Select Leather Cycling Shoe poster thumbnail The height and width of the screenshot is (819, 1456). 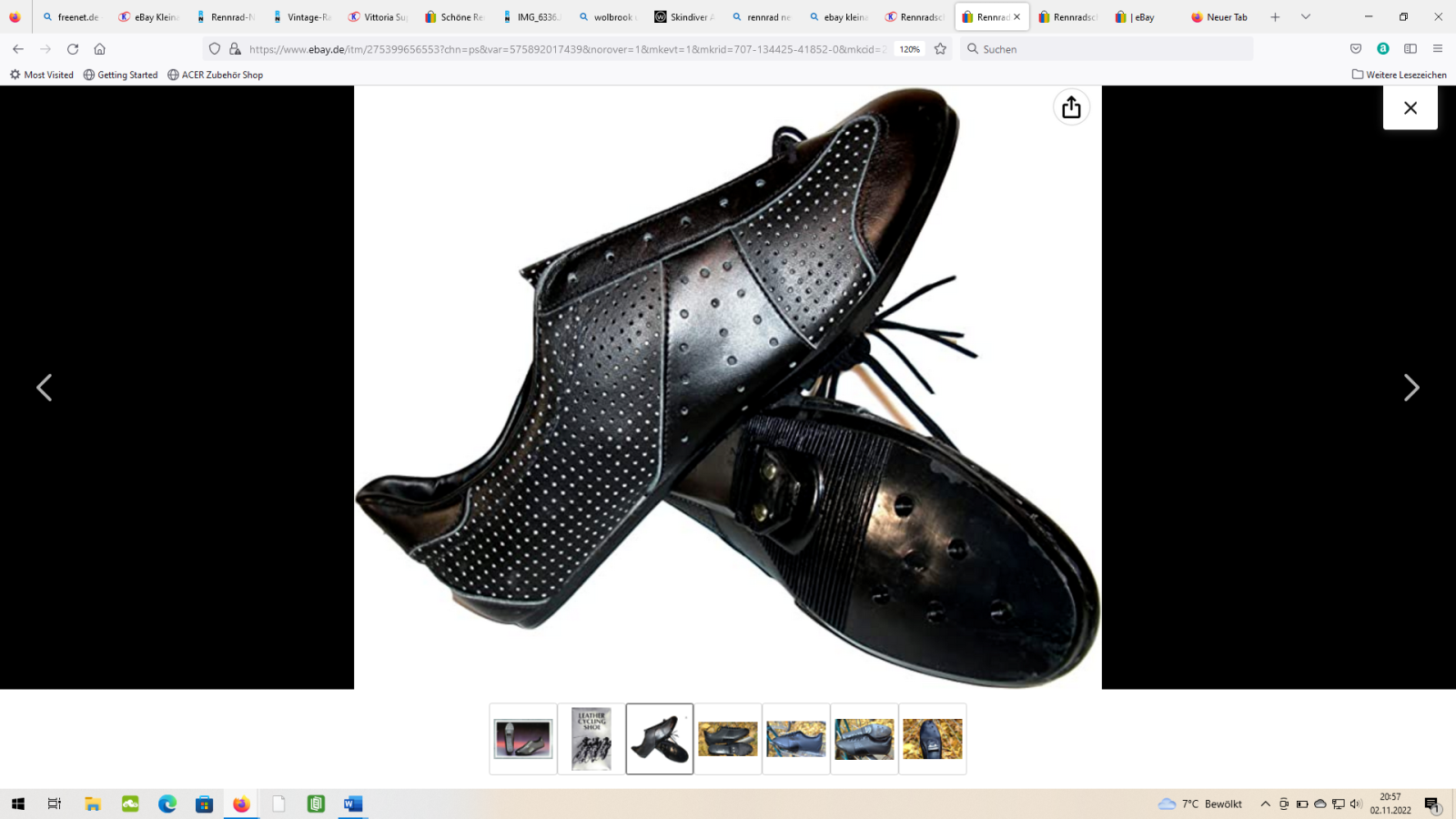pyautogui.click(x=591, y=739)
